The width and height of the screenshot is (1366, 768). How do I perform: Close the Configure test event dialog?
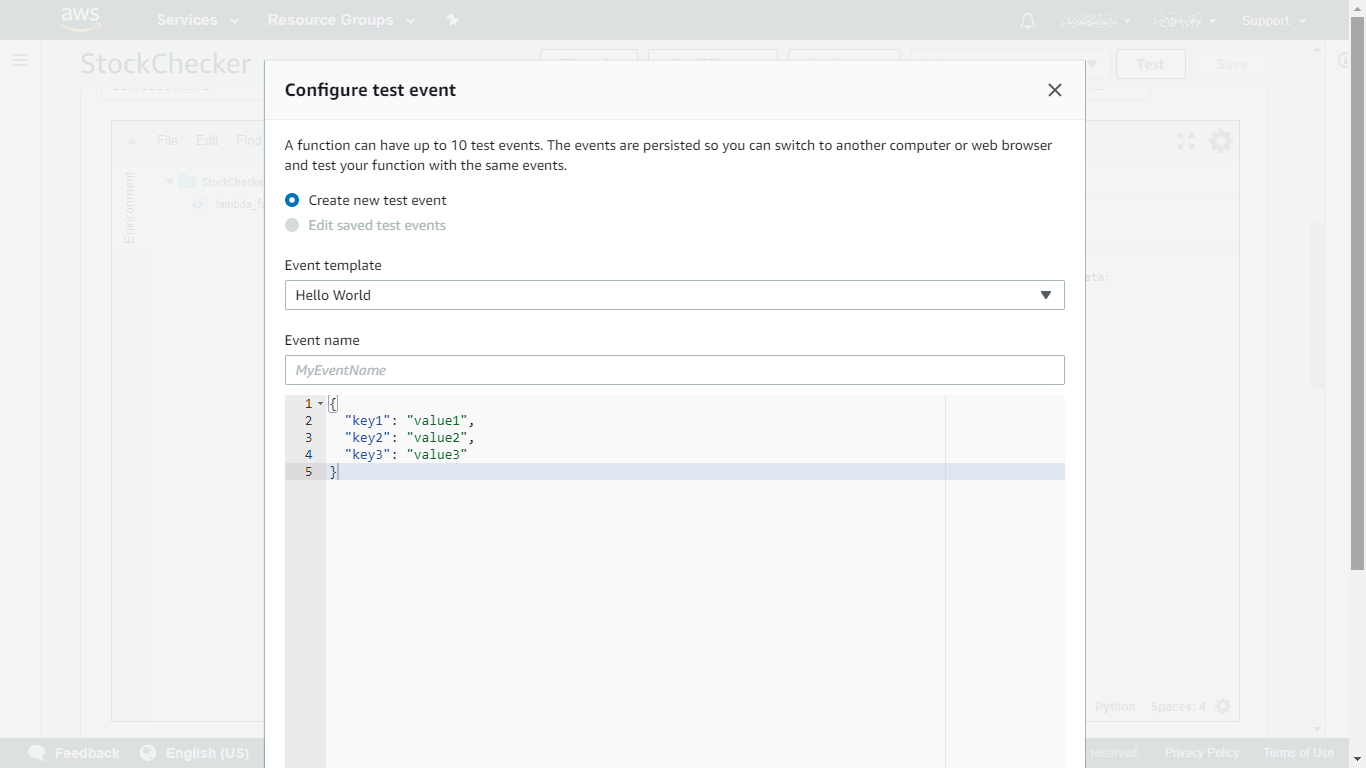(x=1054, y=90)
